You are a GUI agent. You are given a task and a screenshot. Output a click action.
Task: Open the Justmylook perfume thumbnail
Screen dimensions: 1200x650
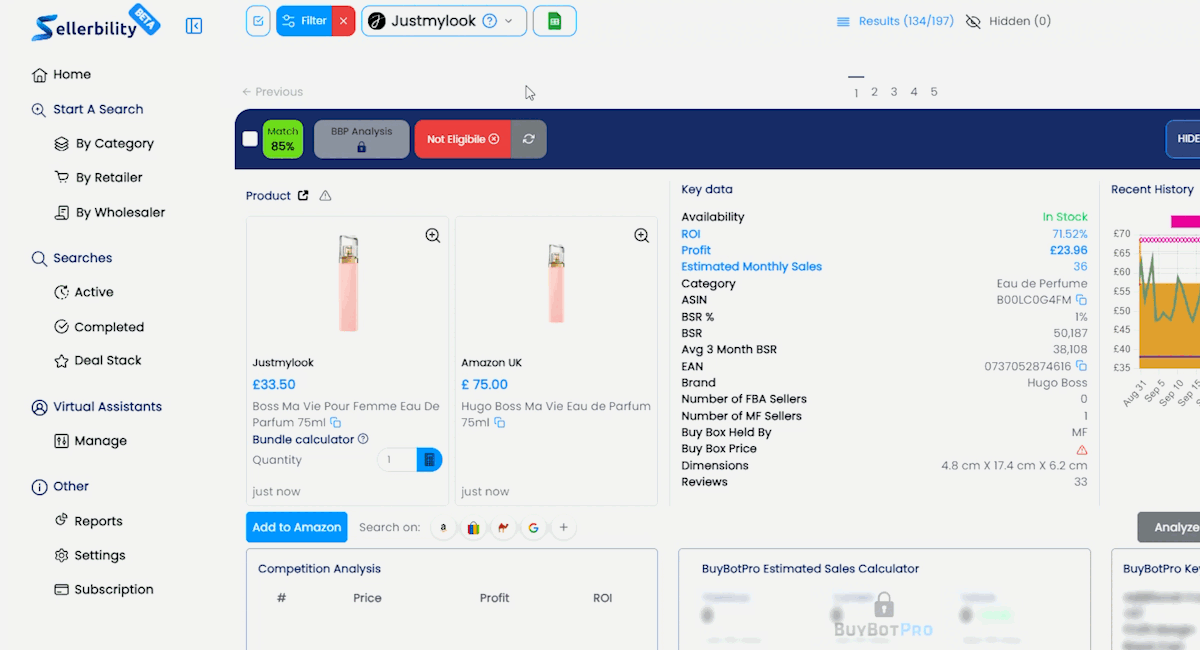[348, 283]
